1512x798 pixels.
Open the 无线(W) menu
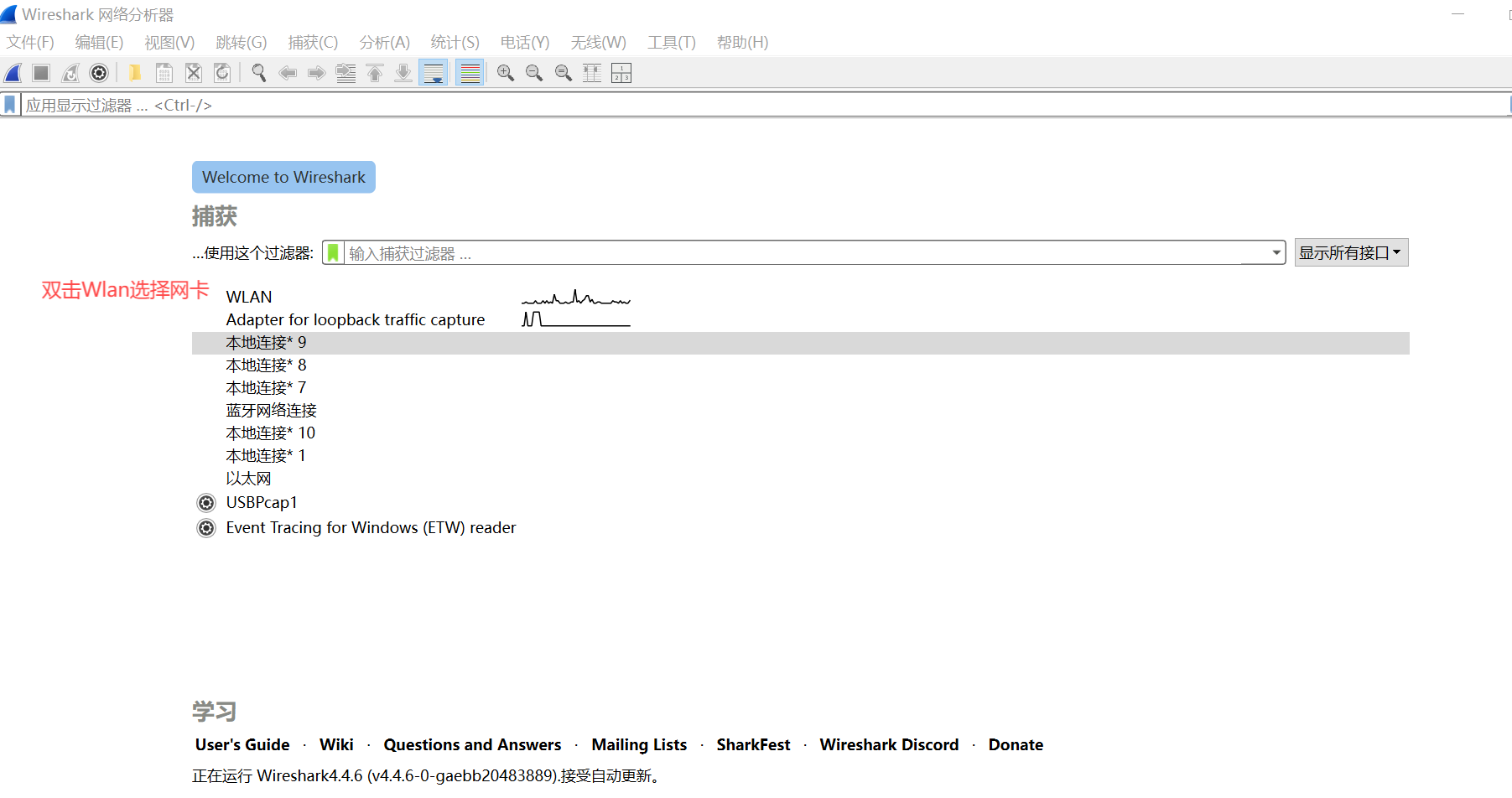pyautogui.click(x=599, y=42)
